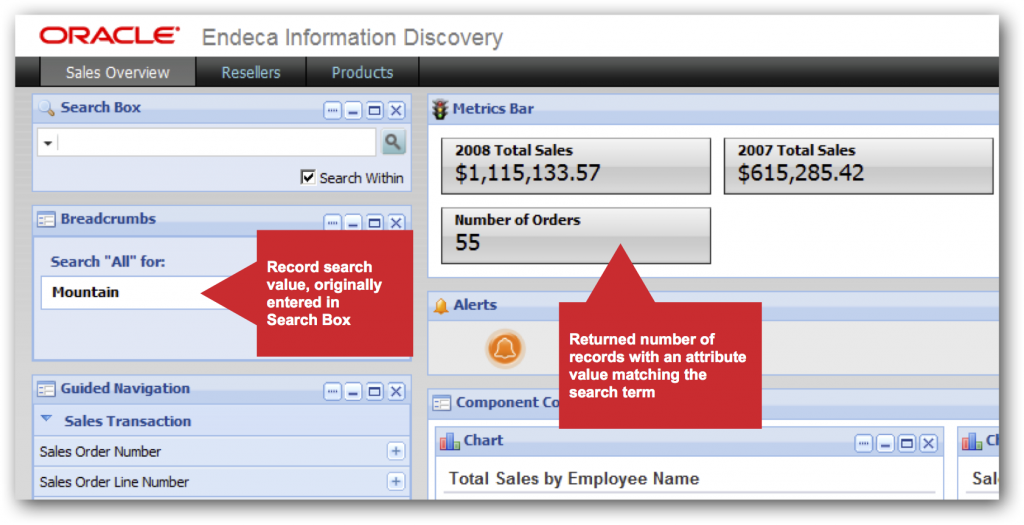Maximize the Chart panel
This screenshot has width=1024, height=525.
pyautogui.click(x=906, y=444)
